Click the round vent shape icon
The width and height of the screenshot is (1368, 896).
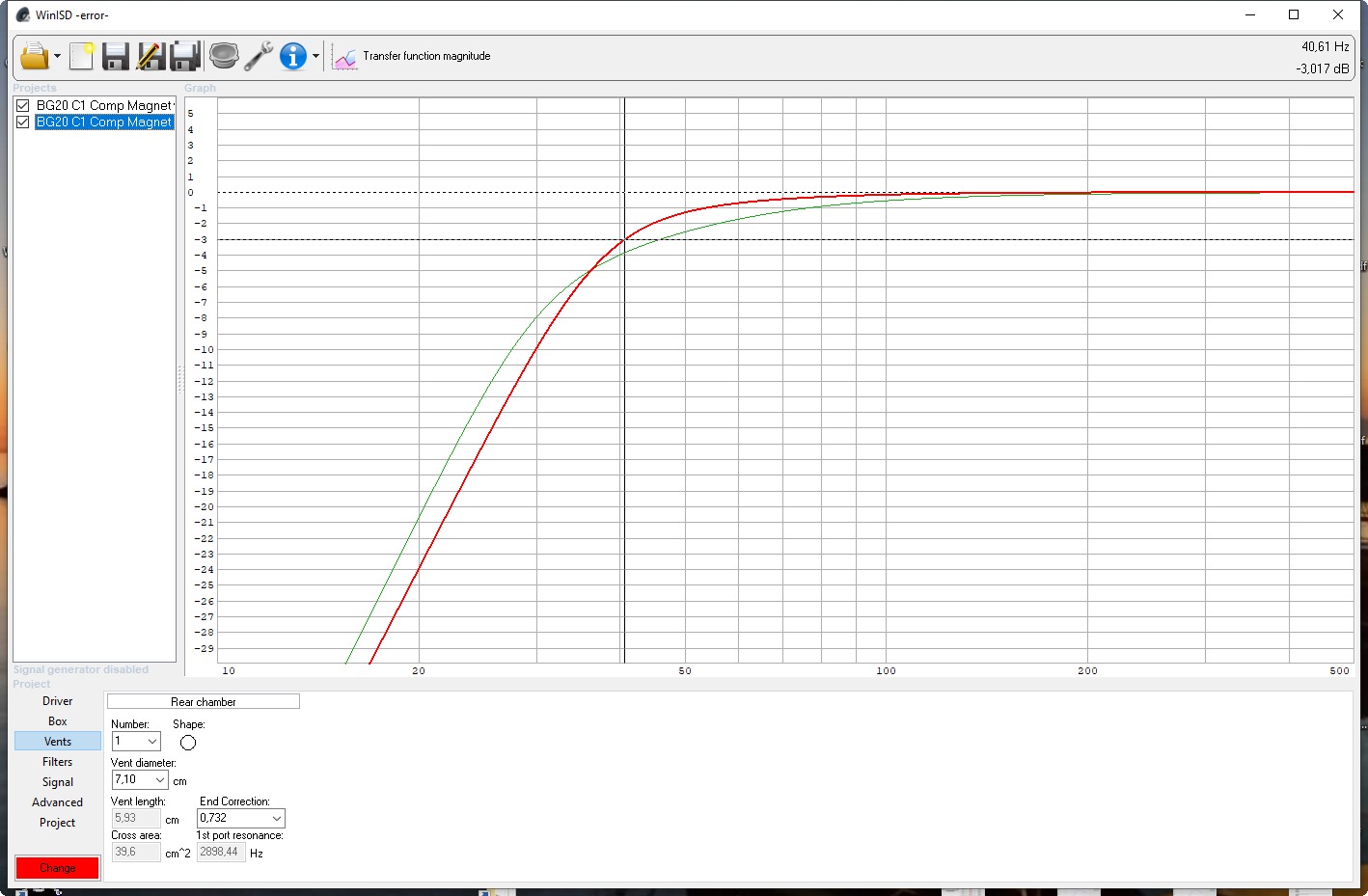[188, 743]
